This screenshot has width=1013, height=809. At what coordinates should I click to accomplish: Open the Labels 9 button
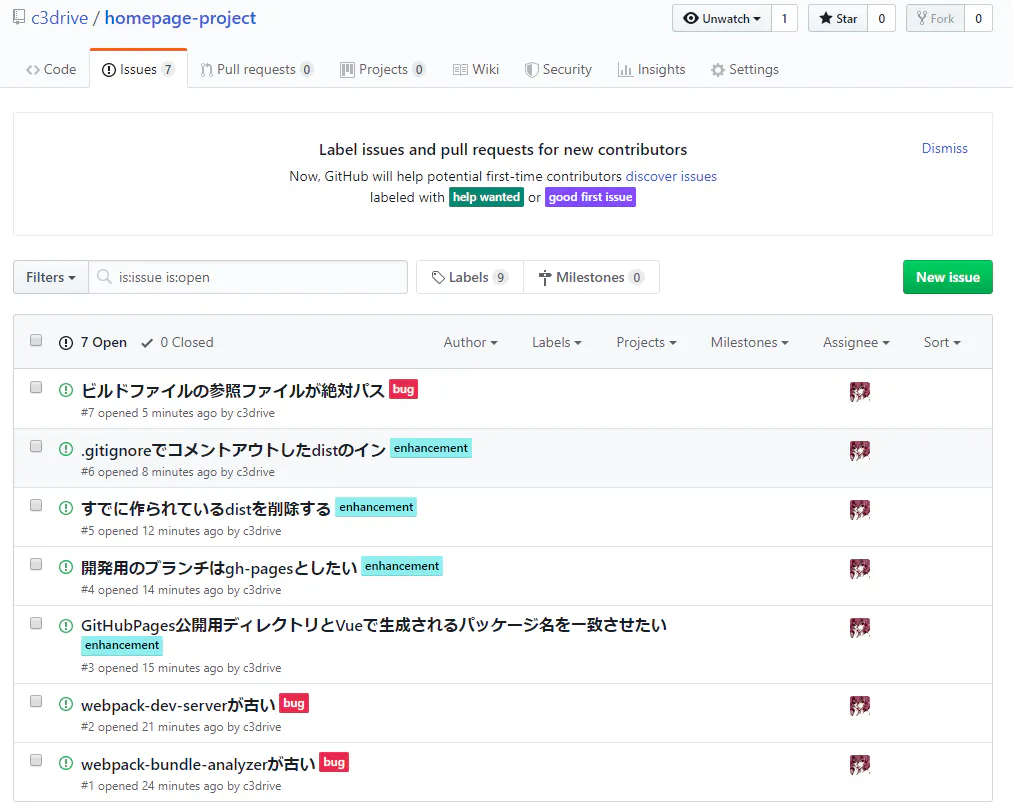pos(470,277)
